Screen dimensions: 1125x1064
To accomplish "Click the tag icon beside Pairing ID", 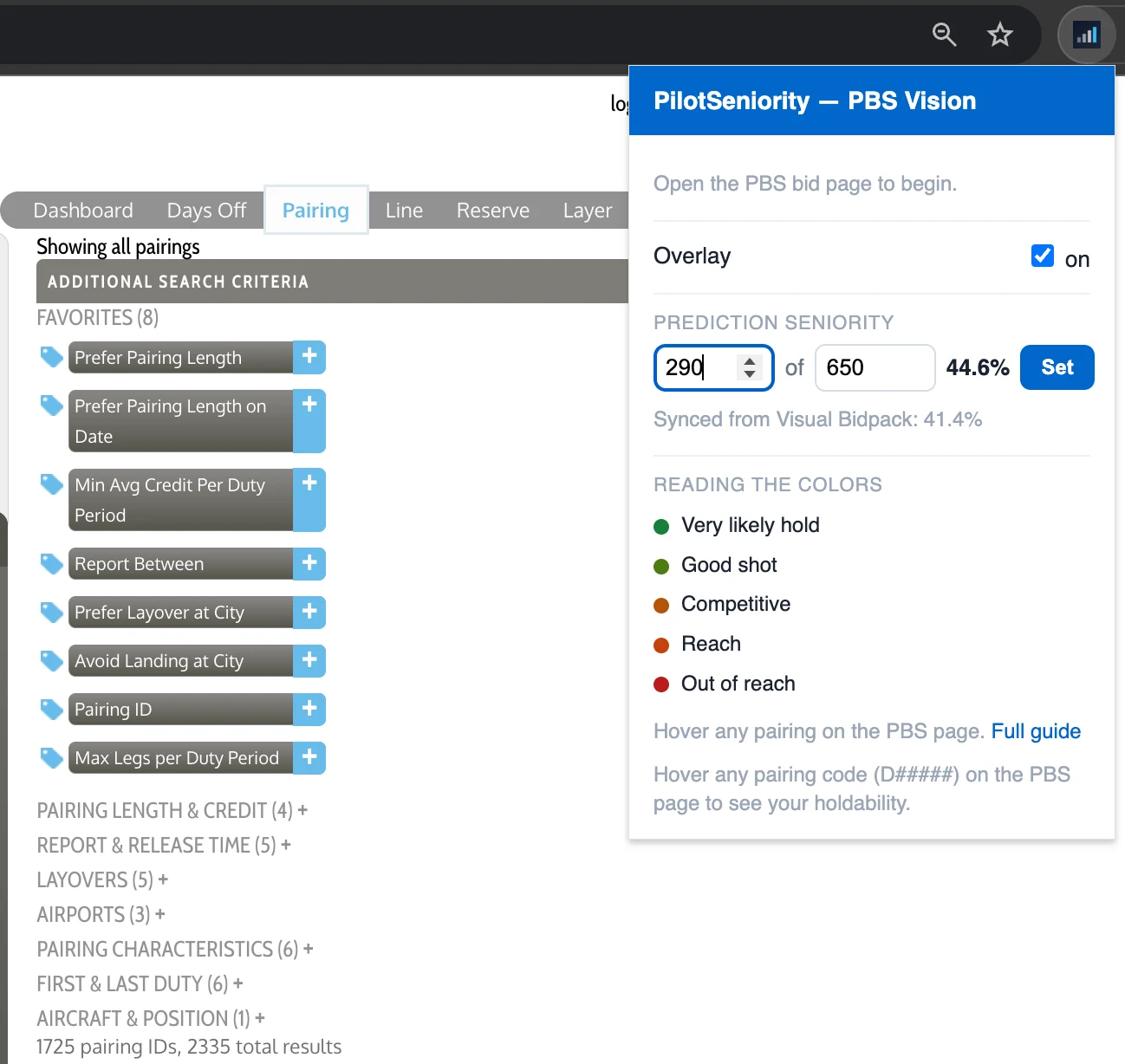I will (x=52, y=709).
